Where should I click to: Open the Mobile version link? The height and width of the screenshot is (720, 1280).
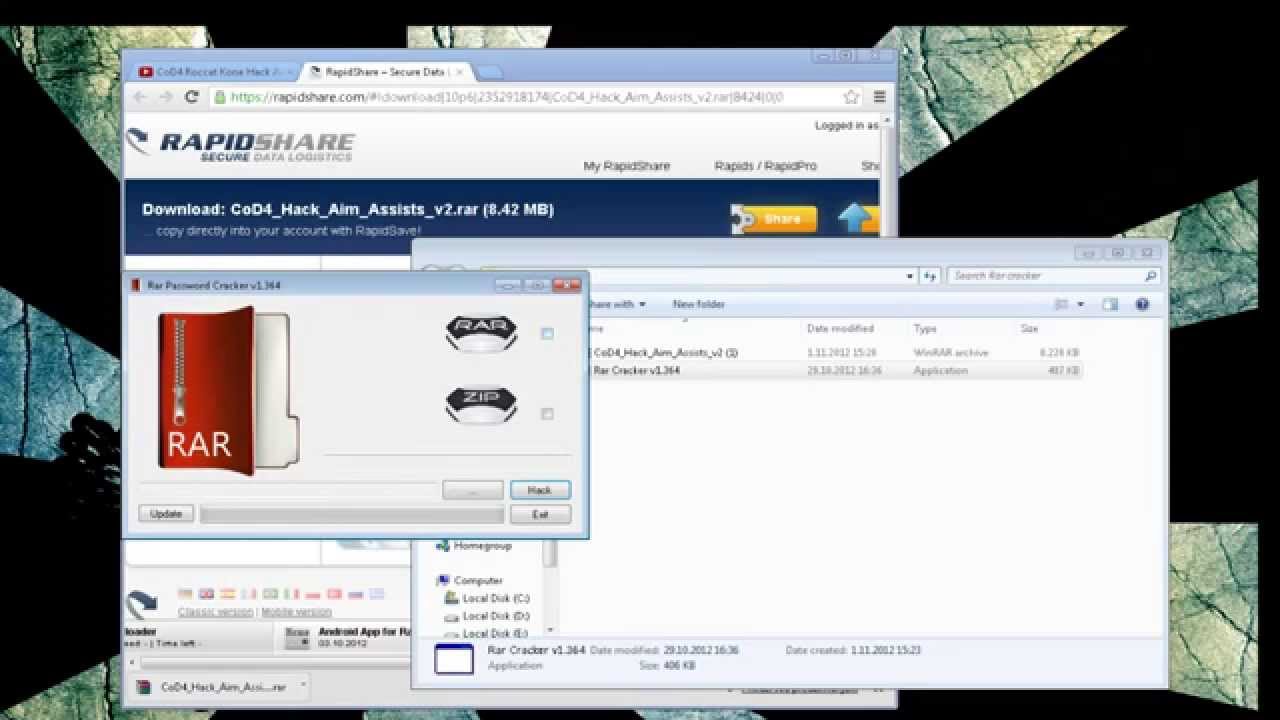(296, 611)
